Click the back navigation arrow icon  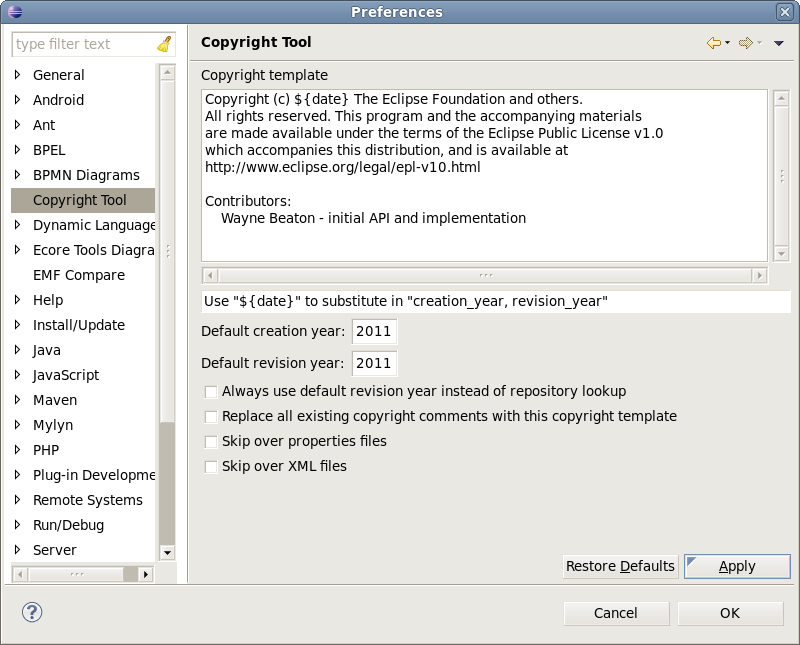(x=714, y=43)
